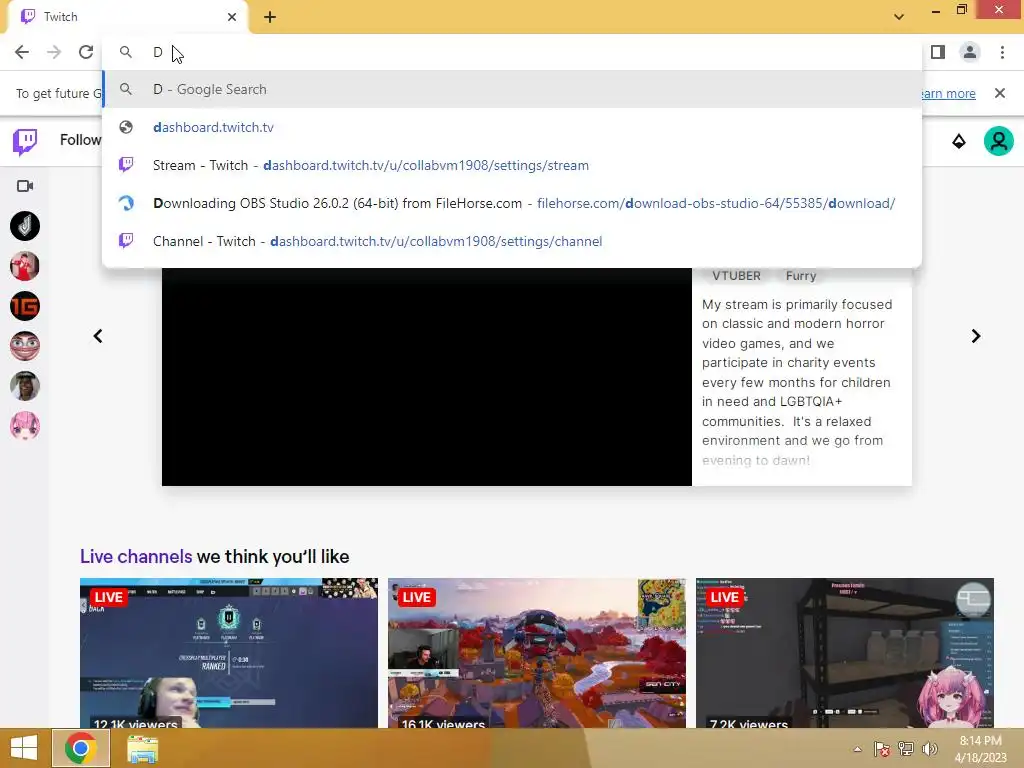Screen dimensions: 1024x768
Task: Toggle the Chrome side panel
Action: [938, 52]
